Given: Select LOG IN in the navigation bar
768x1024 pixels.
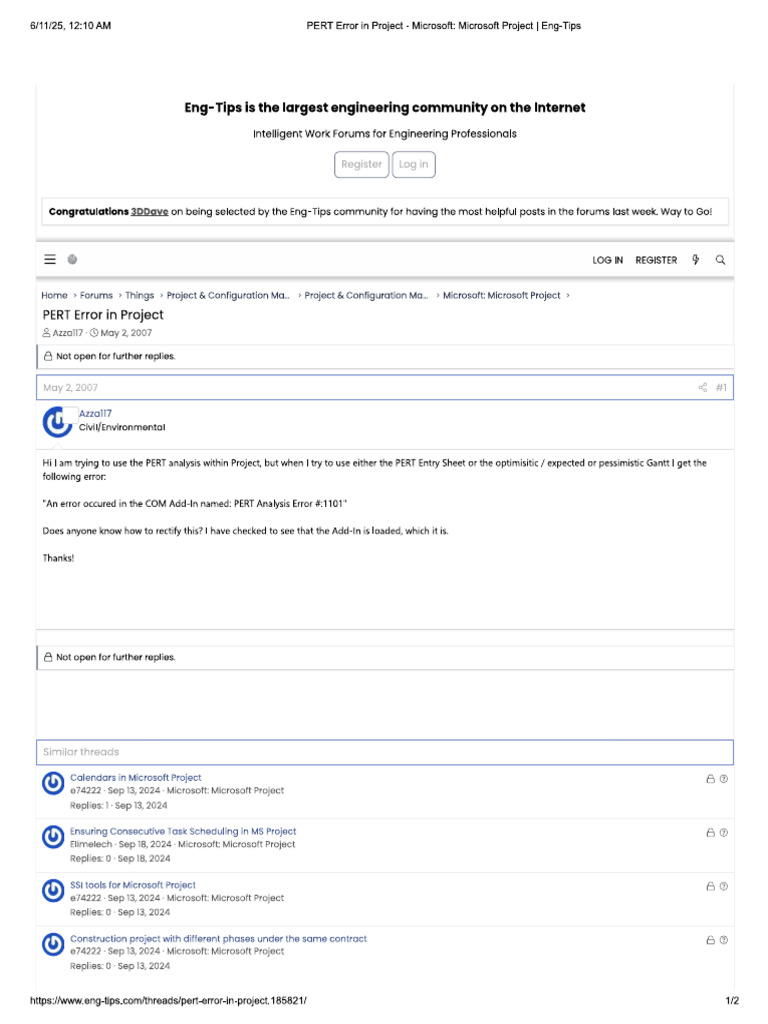Looking at the screenshot, I should point(607,260).
